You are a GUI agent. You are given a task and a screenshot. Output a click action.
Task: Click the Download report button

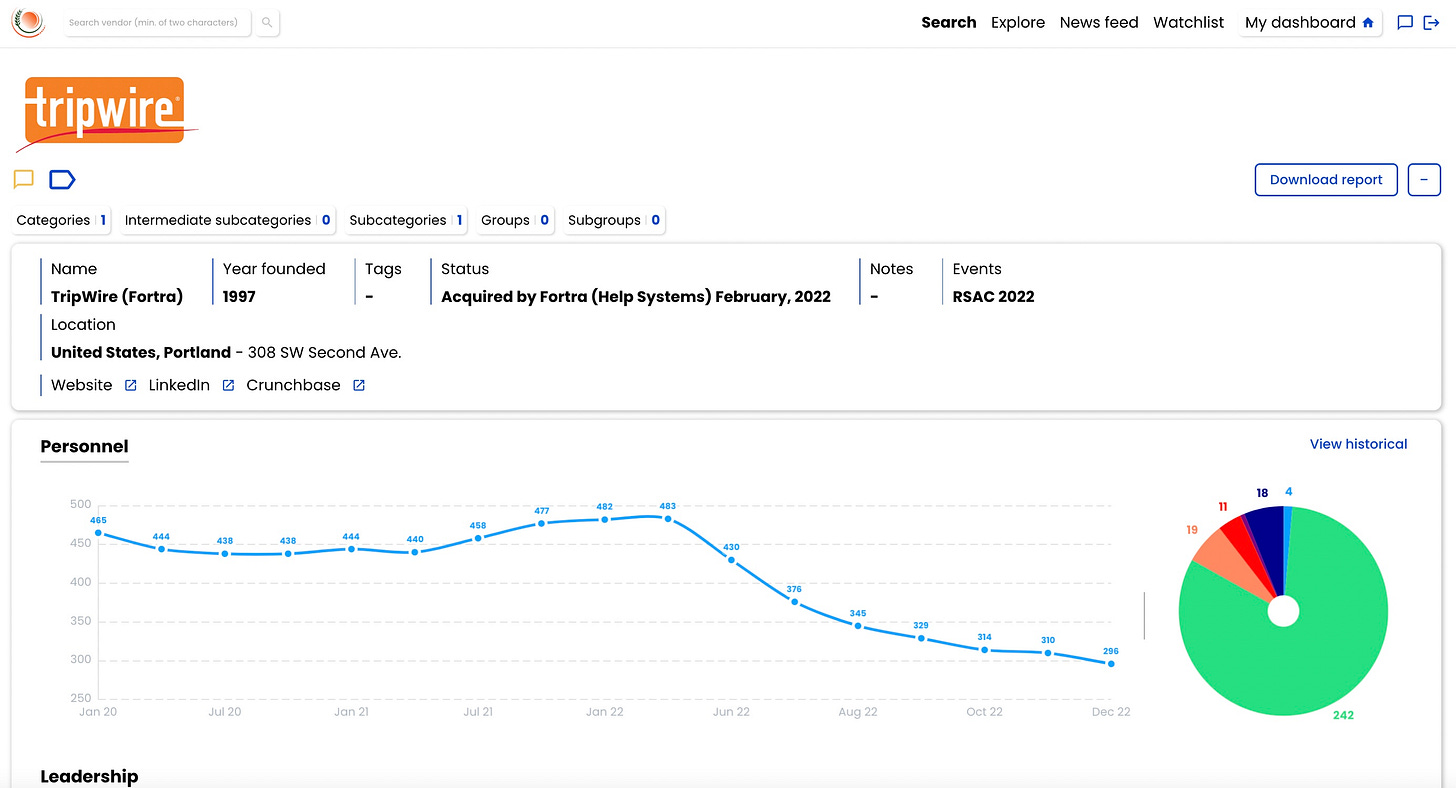pyautogui.click(x=1326, y=180)
